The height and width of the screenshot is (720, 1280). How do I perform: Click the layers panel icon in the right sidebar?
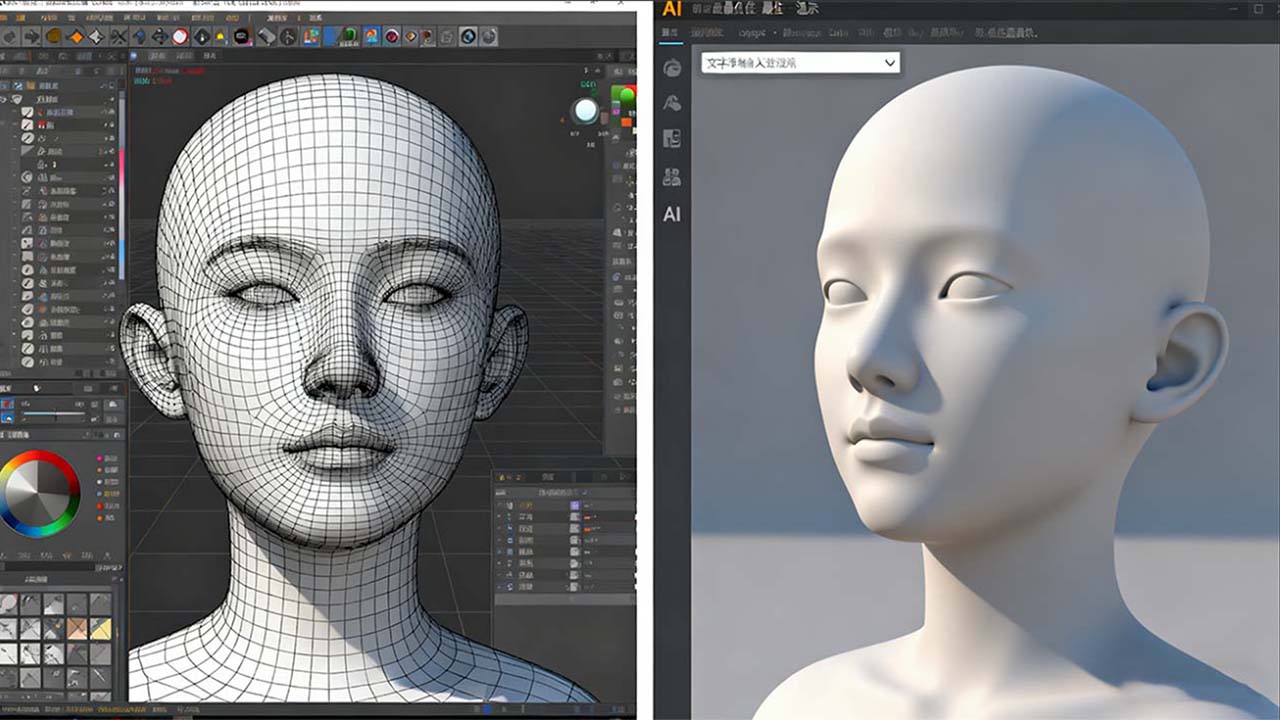click(672, 137)
